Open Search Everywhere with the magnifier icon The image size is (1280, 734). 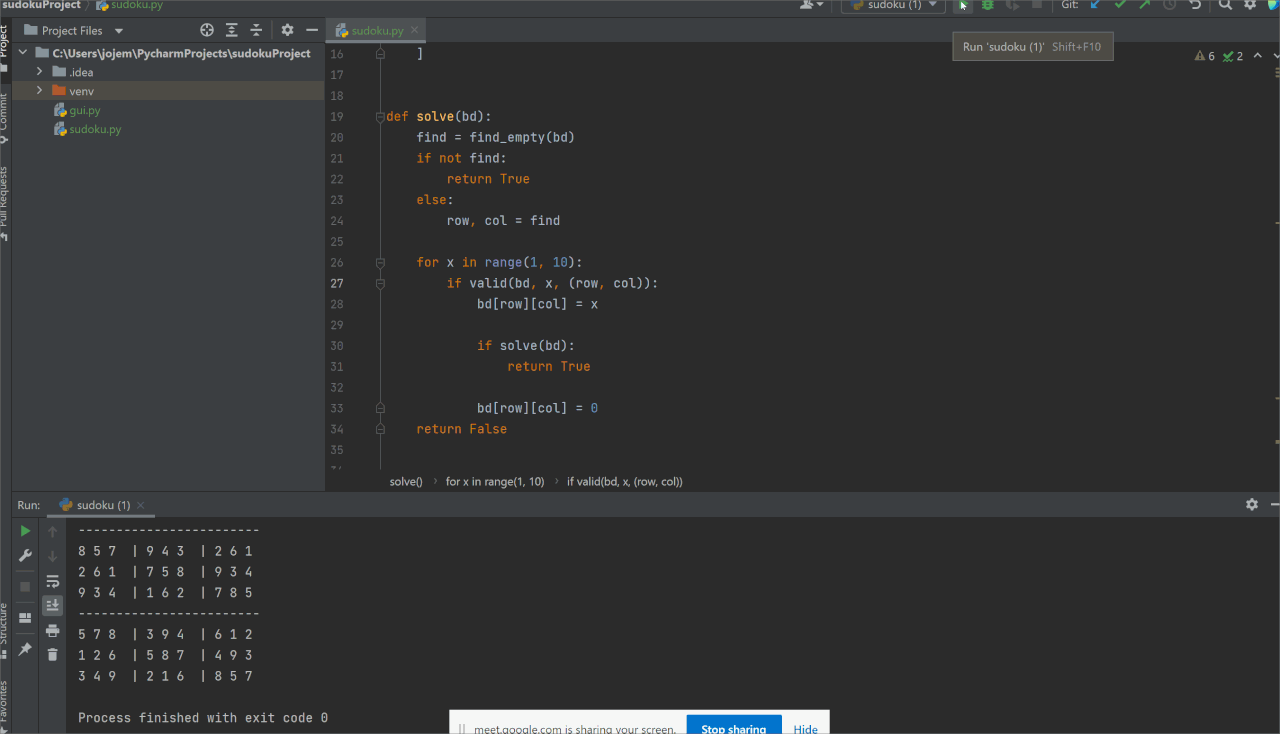pos(1227,6)
